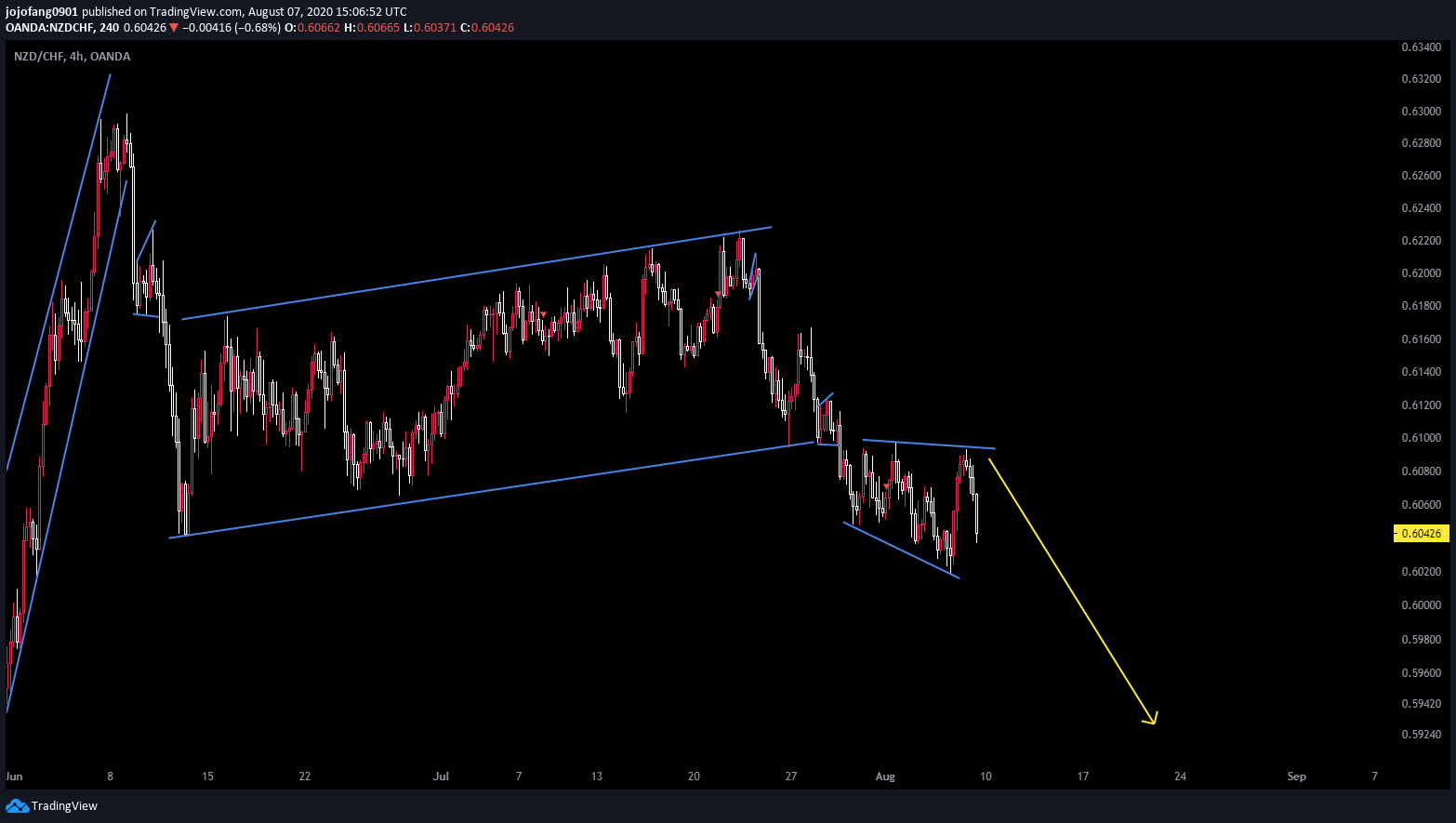Click the 17 date axis label
Image resolution: width=1456 pixels, height=823 pixels.
(1083, 777)
